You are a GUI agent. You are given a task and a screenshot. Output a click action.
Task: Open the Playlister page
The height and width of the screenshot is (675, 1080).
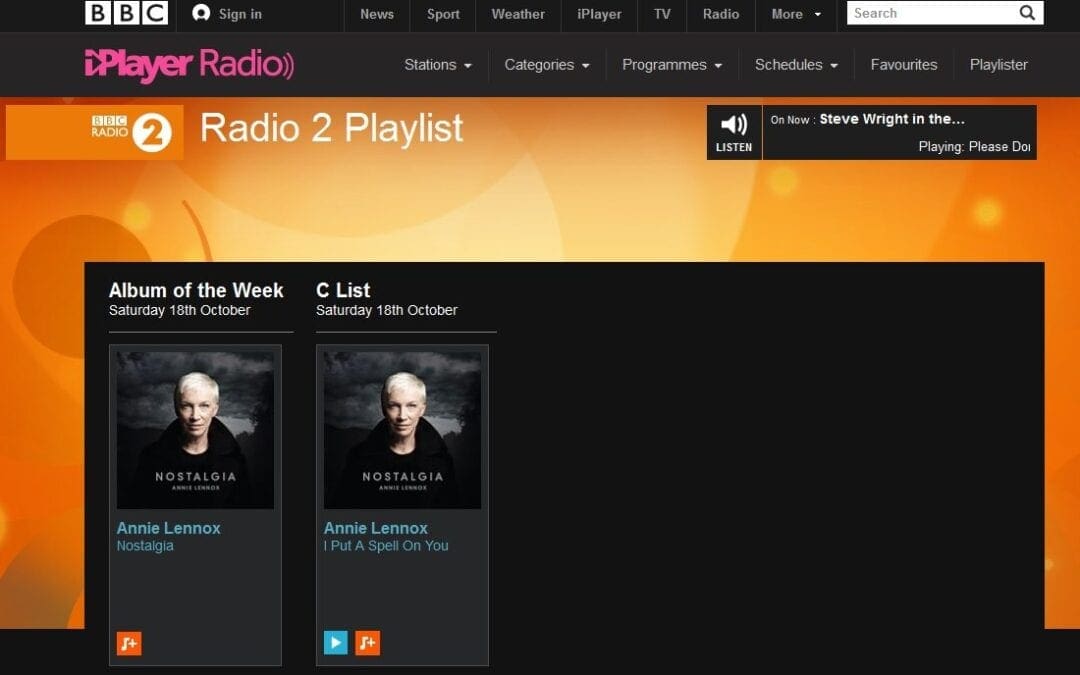coord(998,65)
